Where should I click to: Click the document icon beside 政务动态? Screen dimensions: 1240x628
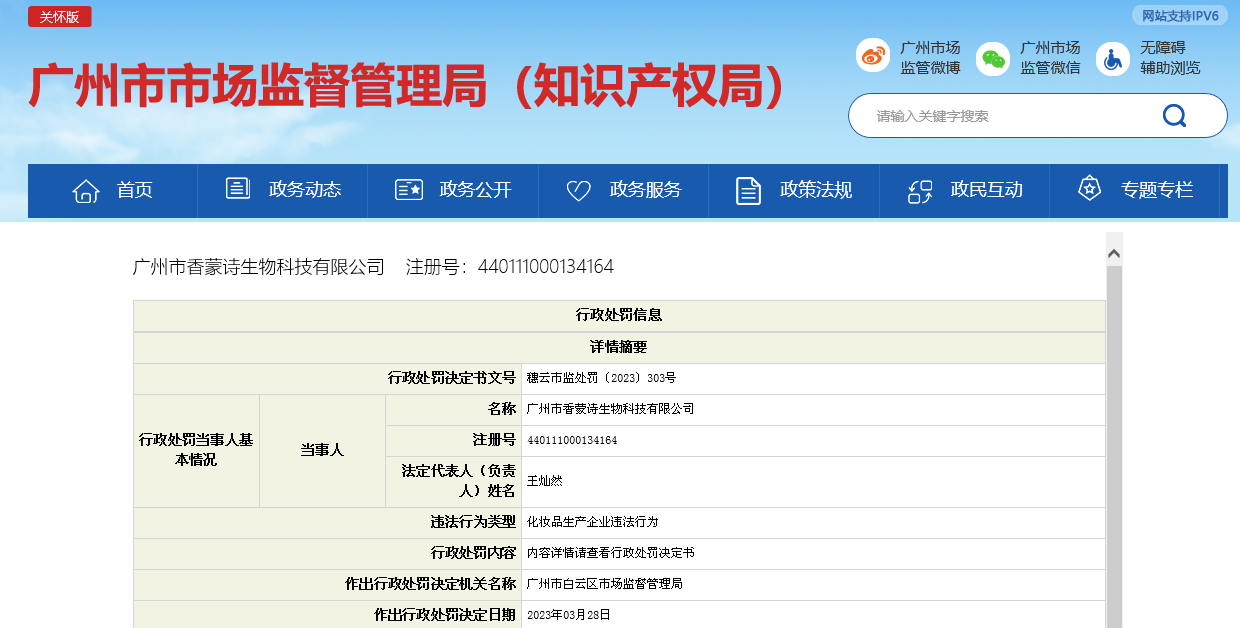coord(238,188)
